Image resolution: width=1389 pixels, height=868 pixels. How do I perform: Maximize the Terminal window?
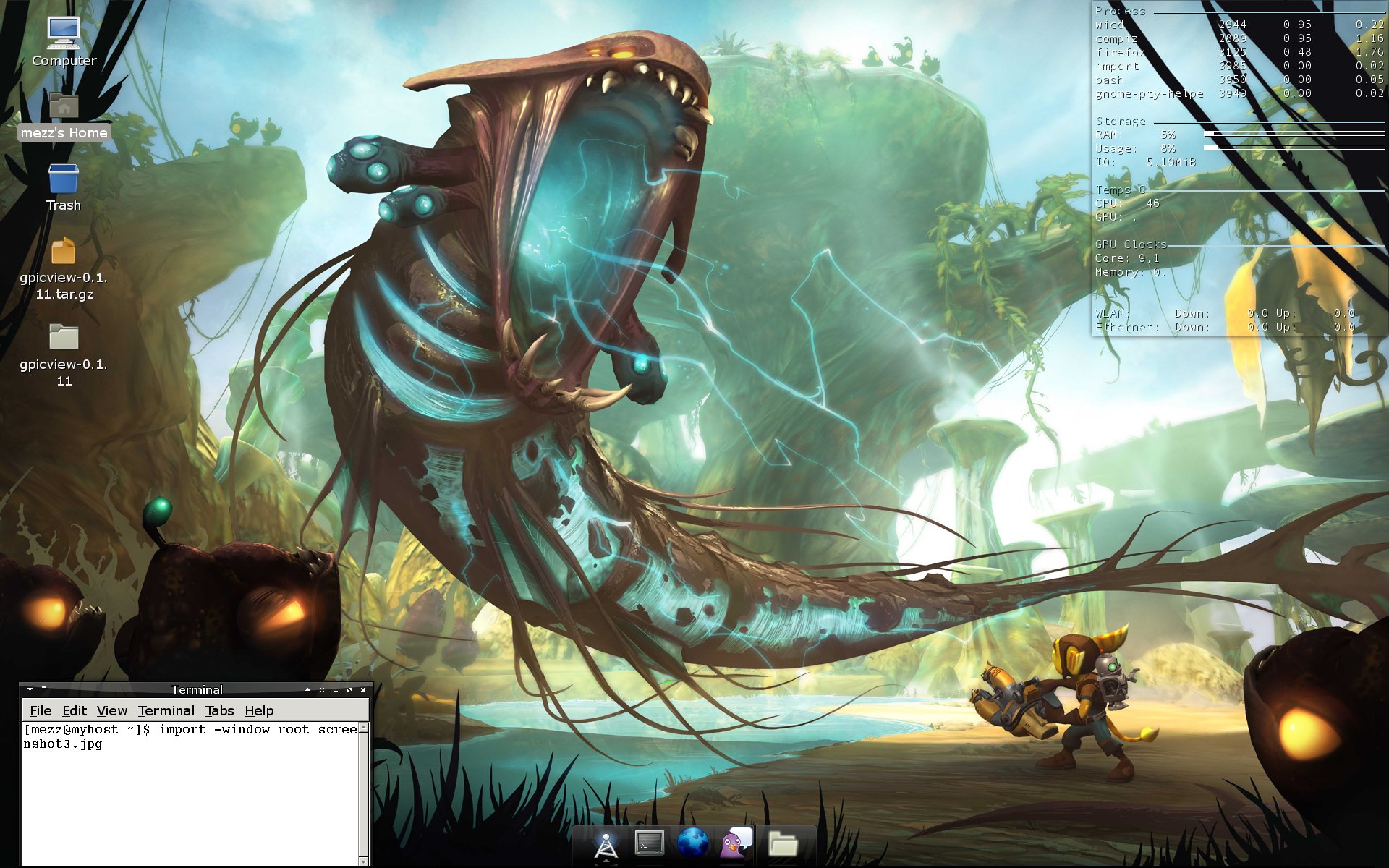(x=349, y=690)
